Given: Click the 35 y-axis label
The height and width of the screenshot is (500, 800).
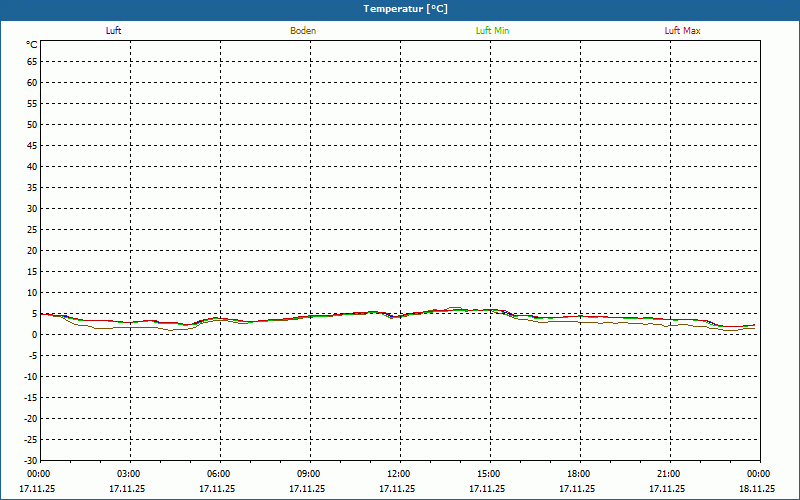Looking at the screenshot, I should 32,188.
